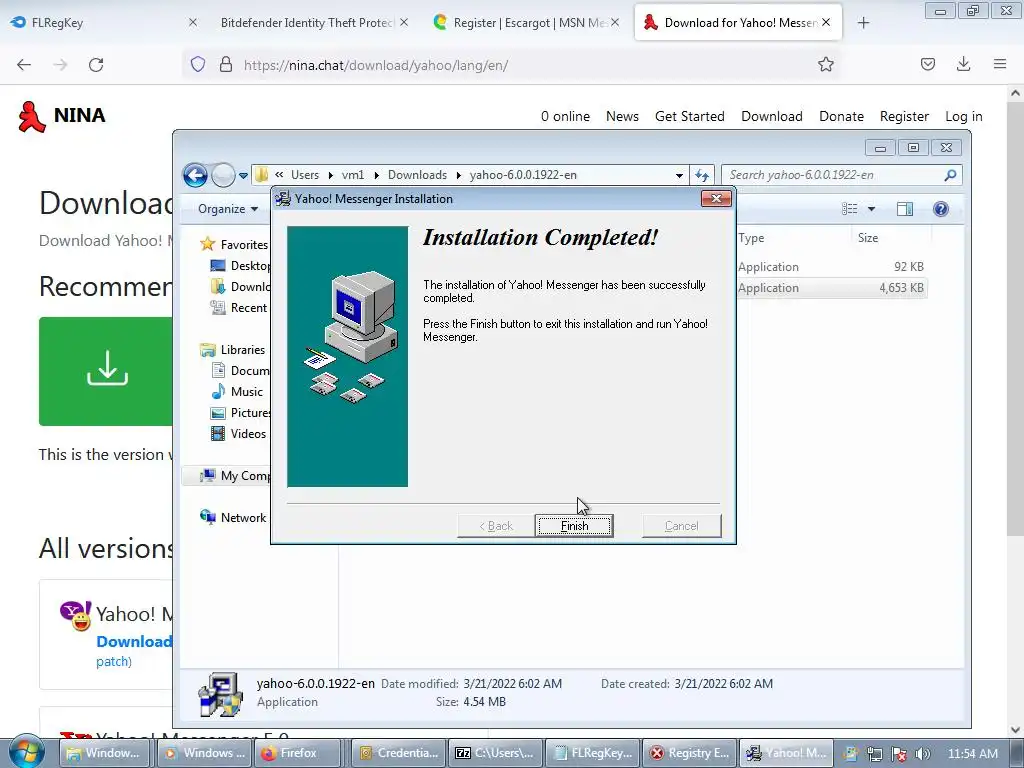Open Save to Pocket icon
Image resolution: width=1024 pixels, height=768 pixels.
[x=927, y=64]
